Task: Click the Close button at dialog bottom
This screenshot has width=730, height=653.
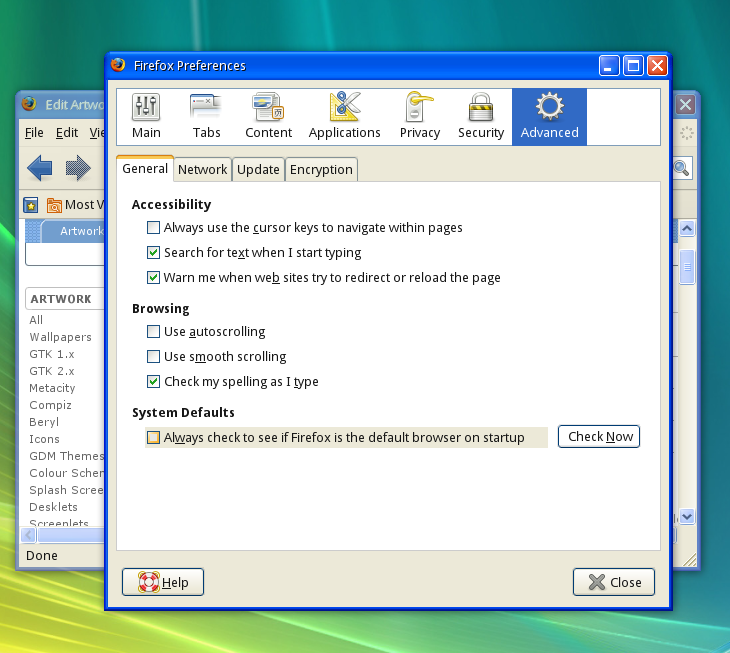Action: 614,582
